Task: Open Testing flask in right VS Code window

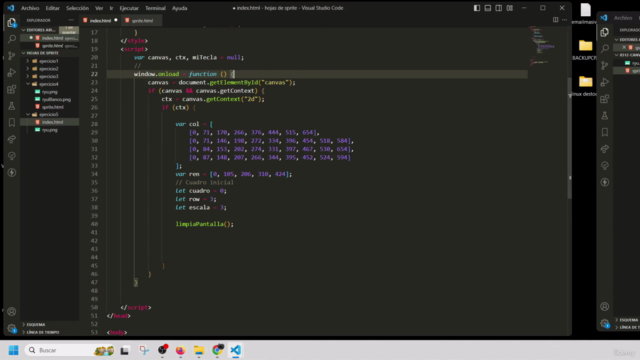Action: [604, 116]
